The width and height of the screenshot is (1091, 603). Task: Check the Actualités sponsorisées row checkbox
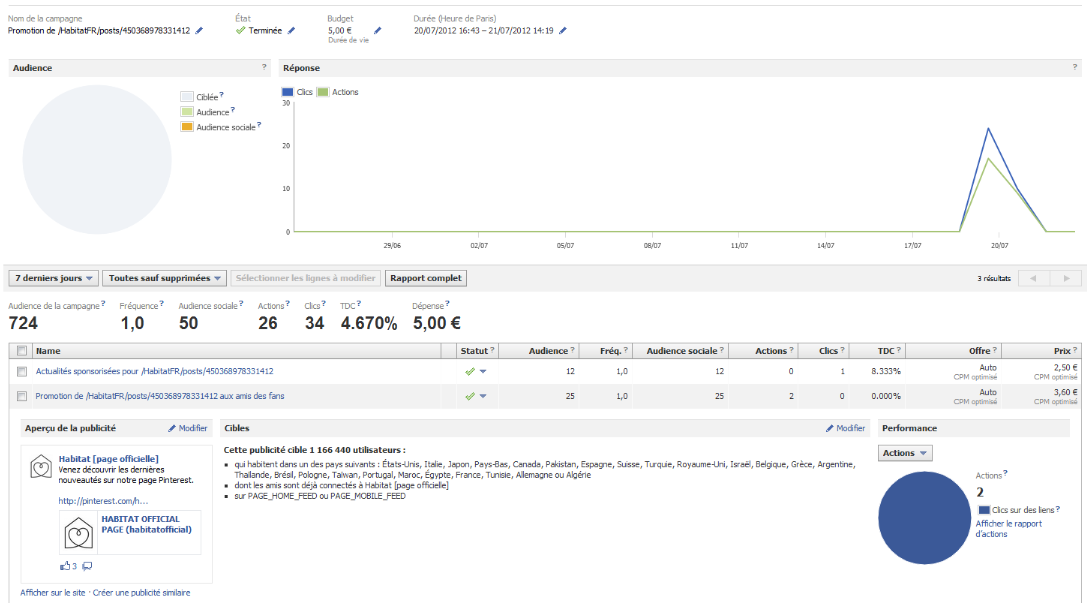[x=21, y=372]
